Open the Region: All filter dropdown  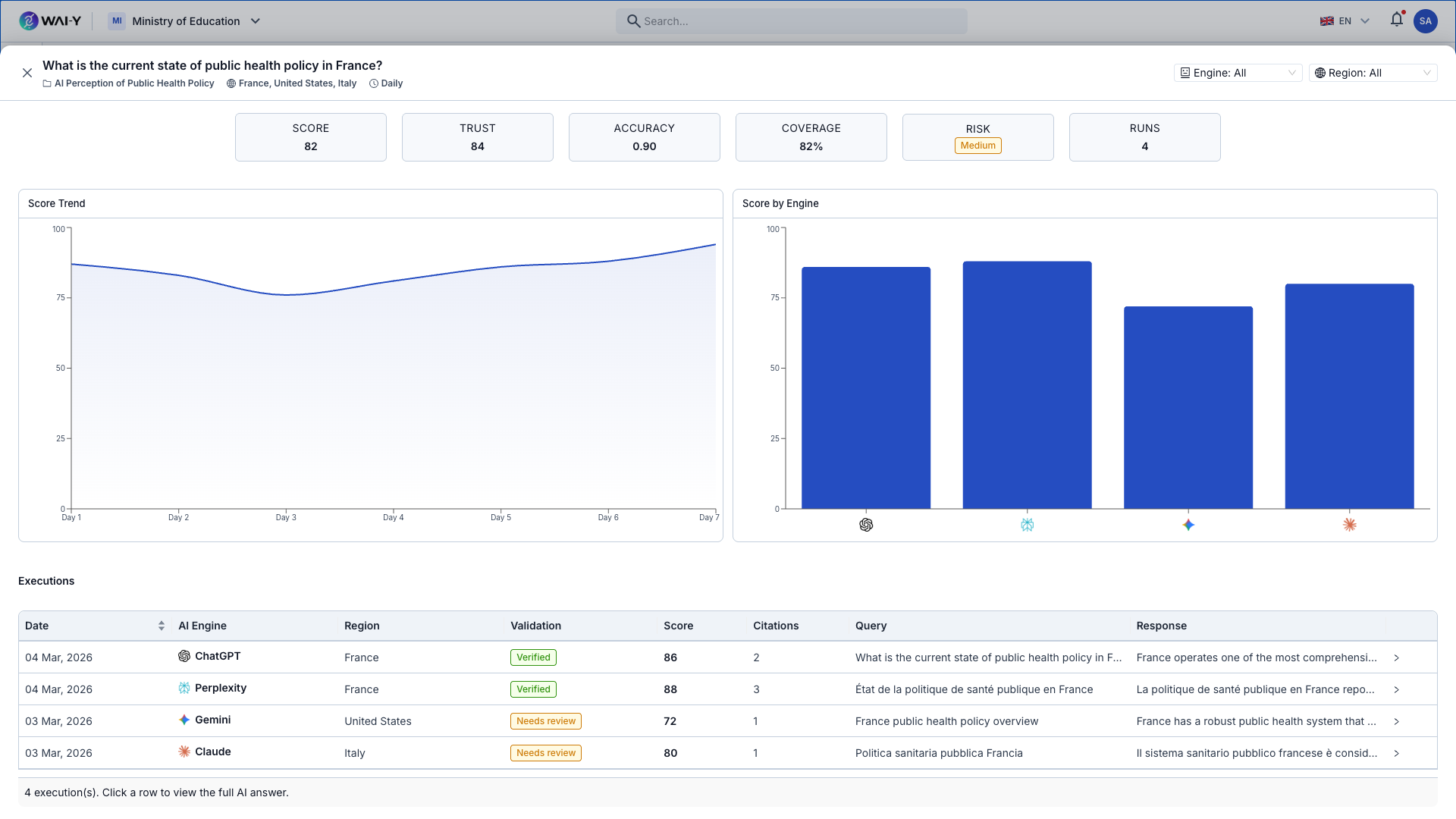pyautogui.click(x=1373, y=73)
